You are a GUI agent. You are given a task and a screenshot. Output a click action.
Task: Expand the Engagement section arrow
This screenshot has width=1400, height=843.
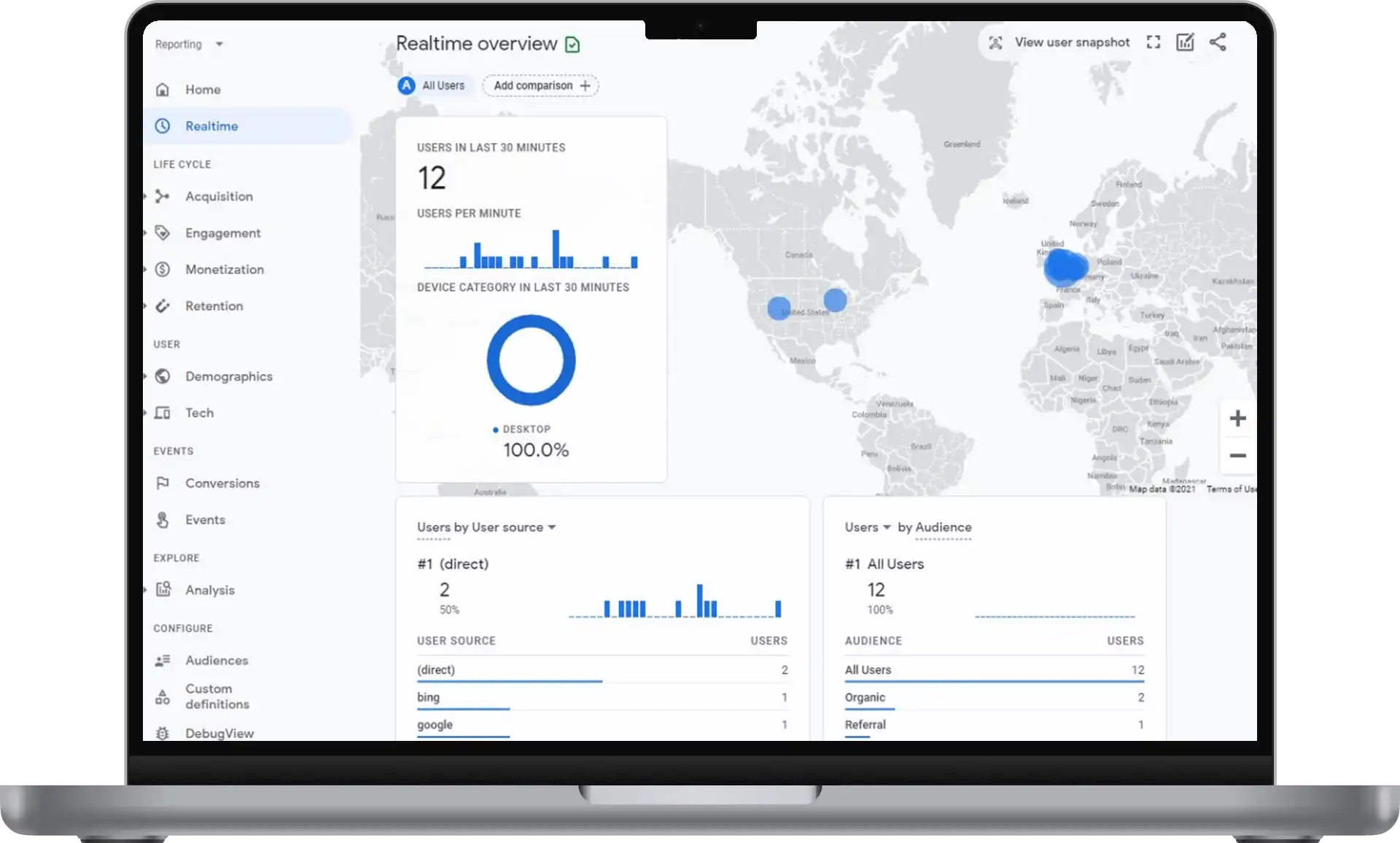tap(145, 233)
